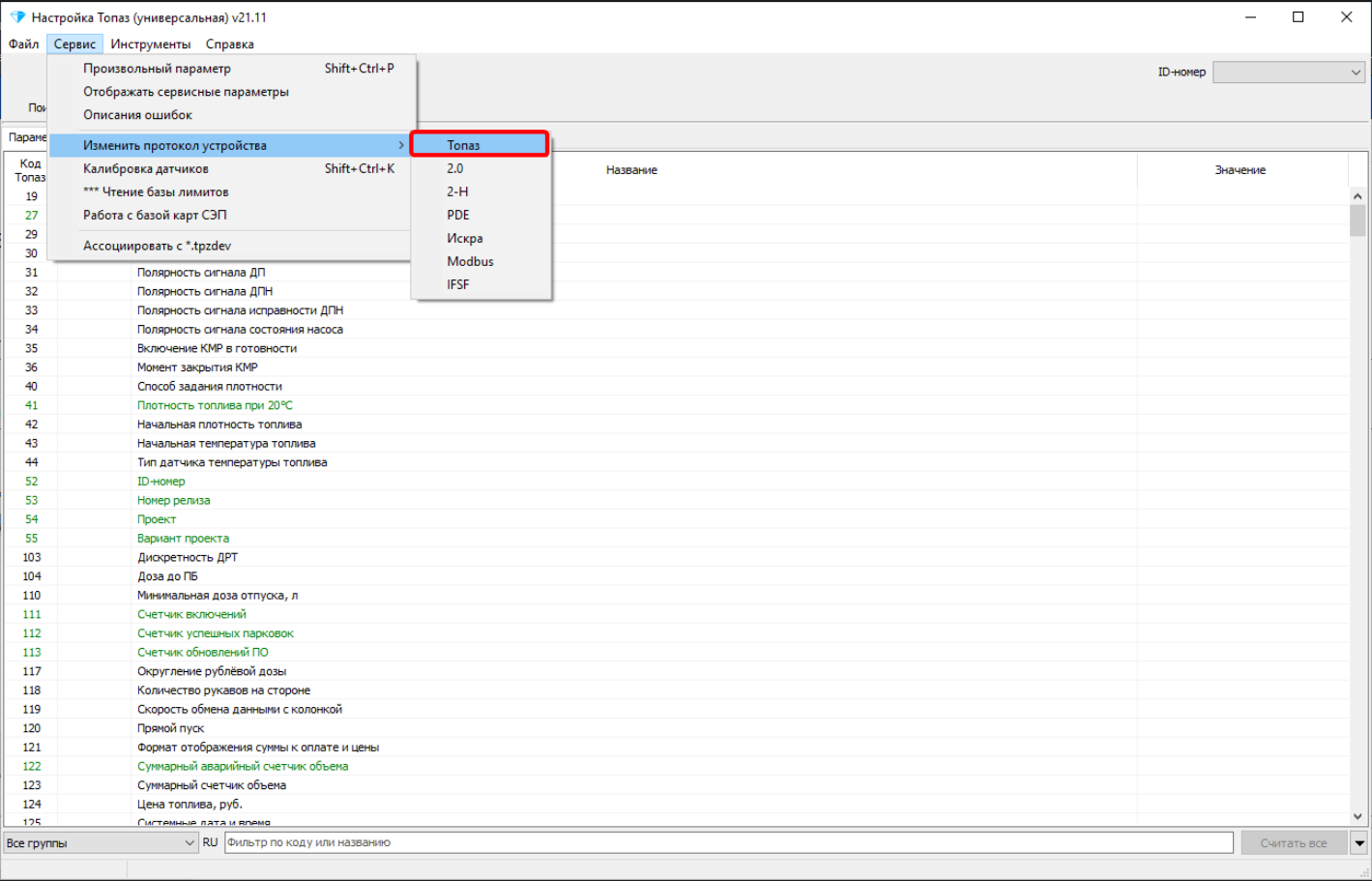Screen dimensions: 1372x881
Task: Select row Полярность сигнала состояния насоса
Action: pyautogui.click(x=677, y=330)
